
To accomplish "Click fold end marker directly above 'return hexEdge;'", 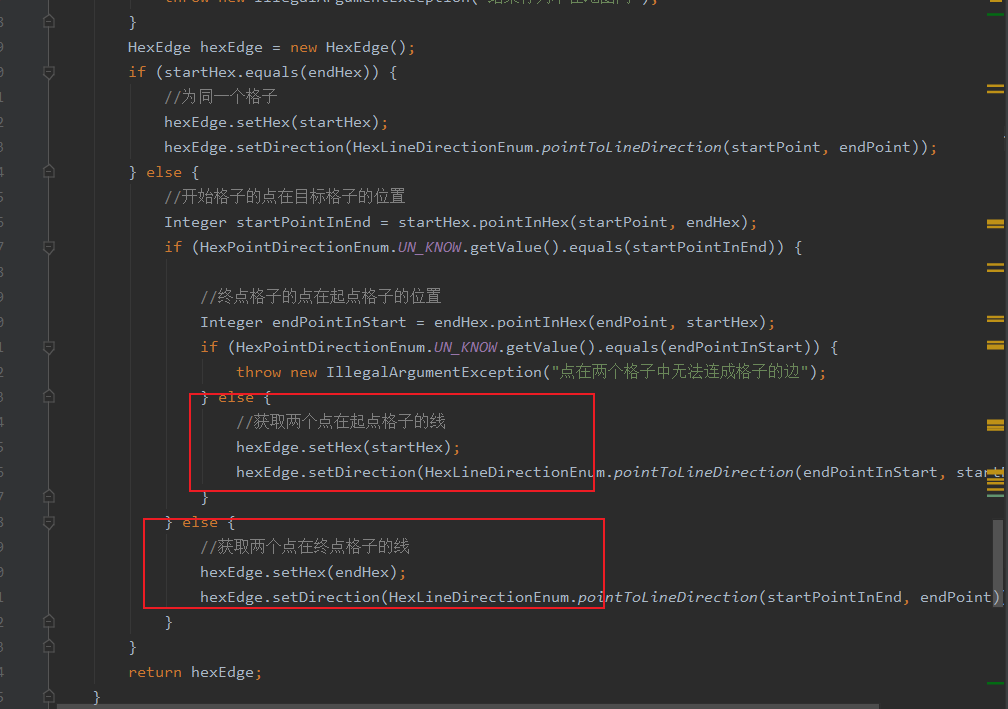I will point(49,647).
